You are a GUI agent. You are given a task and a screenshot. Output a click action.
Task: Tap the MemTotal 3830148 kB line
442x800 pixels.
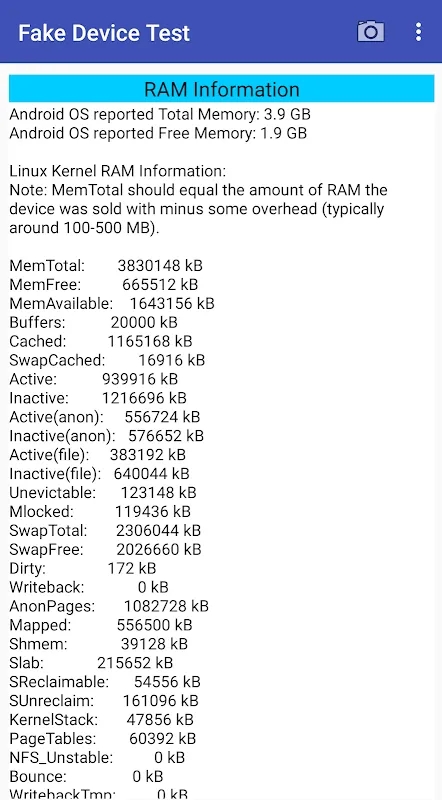coord(106,266)
